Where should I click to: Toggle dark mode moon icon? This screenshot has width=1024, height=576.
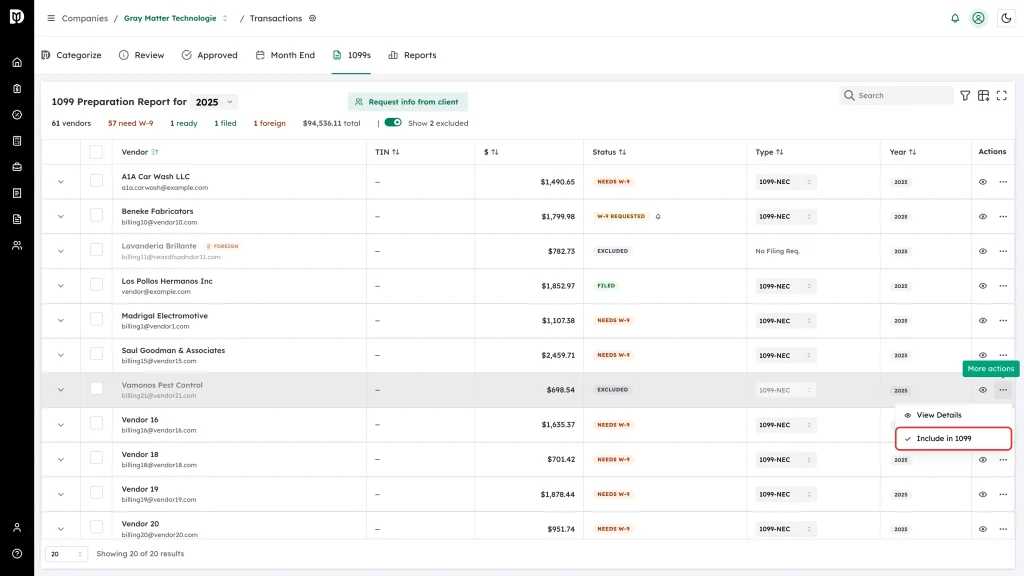coord(1006,18)
